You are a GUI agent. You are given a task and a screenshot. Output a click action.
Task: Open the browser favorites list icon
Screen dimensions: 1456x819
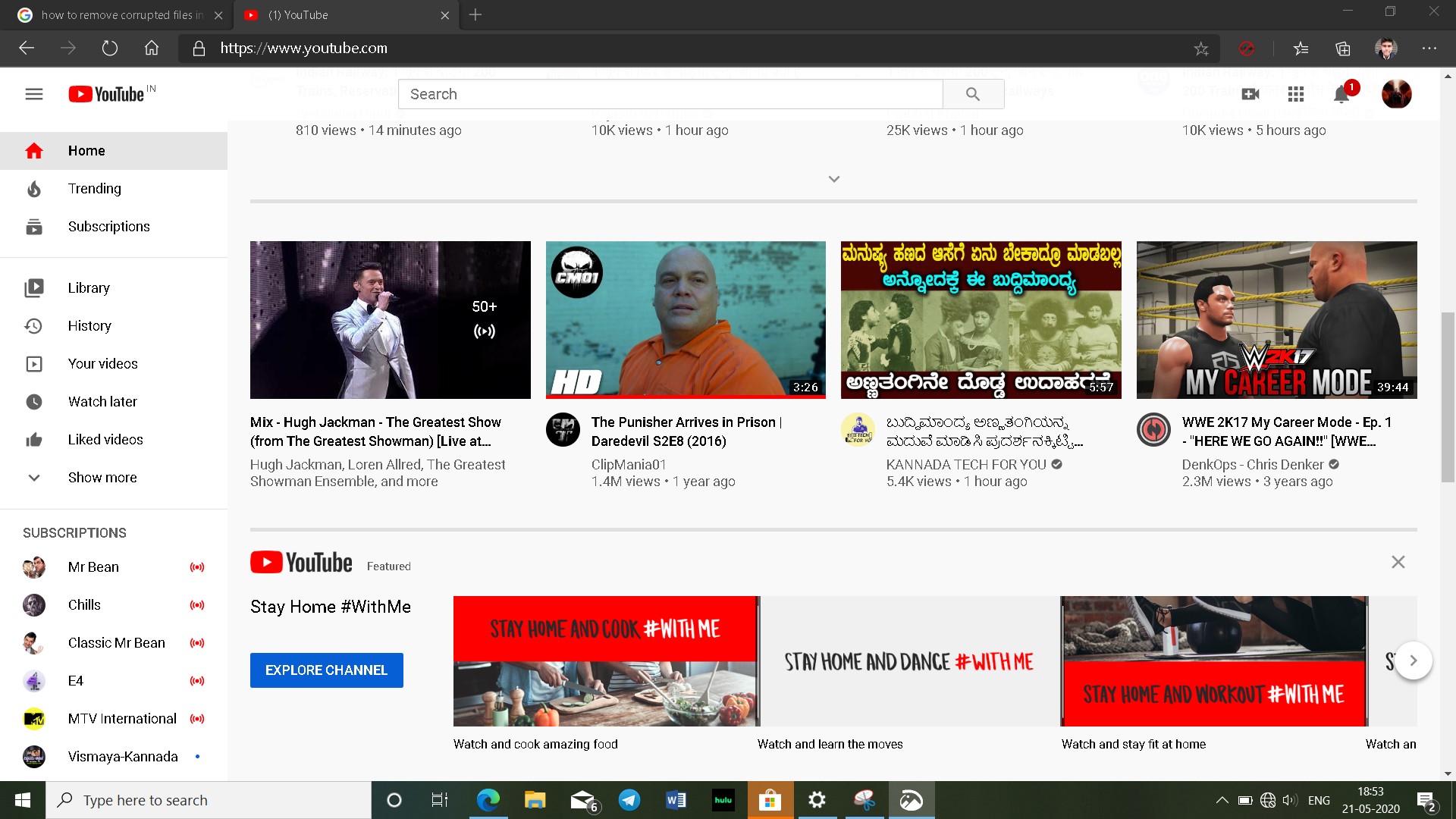click(x=1301, y=49)
